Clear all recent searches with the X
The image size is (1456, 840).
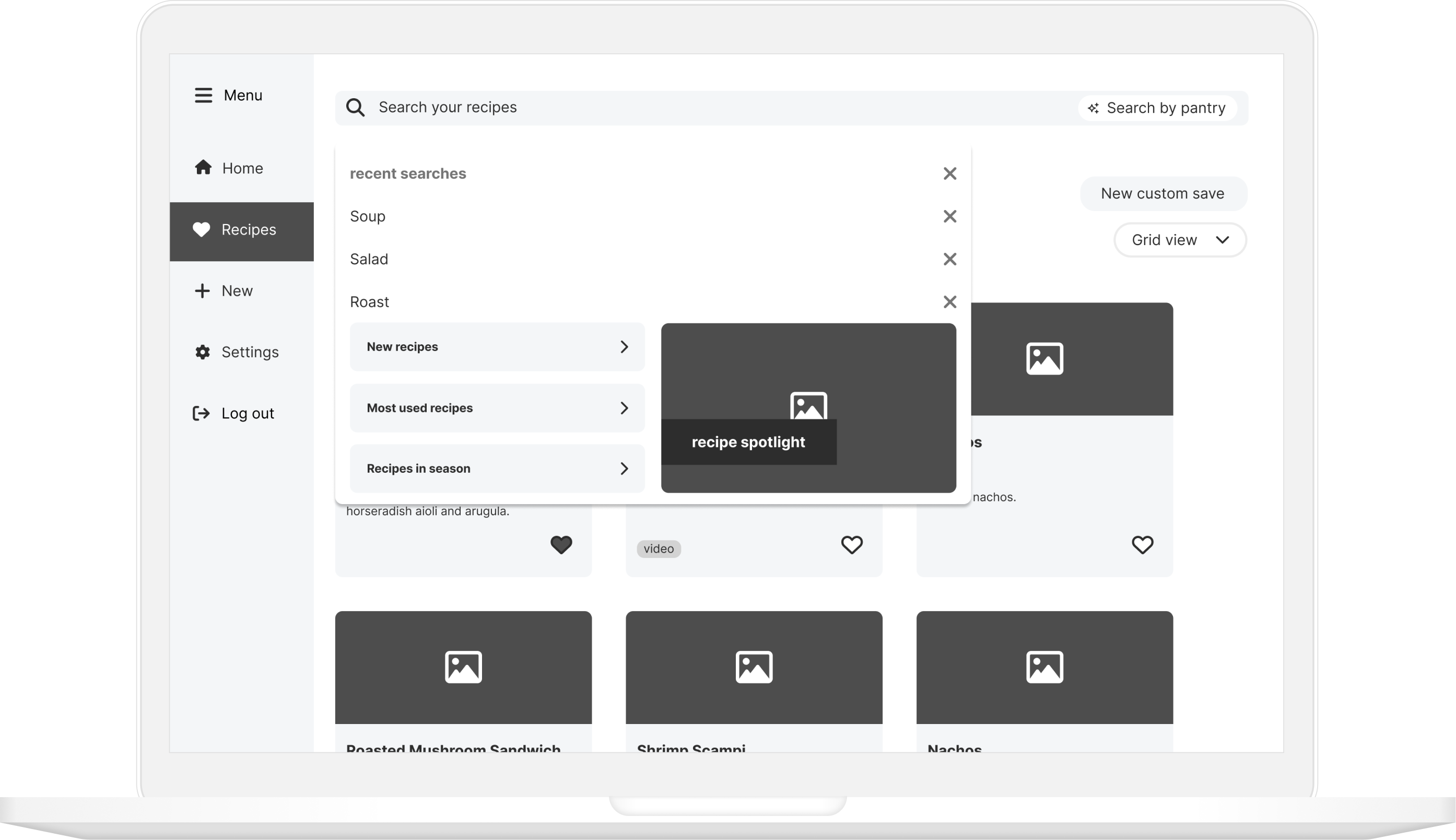point(950,173)
